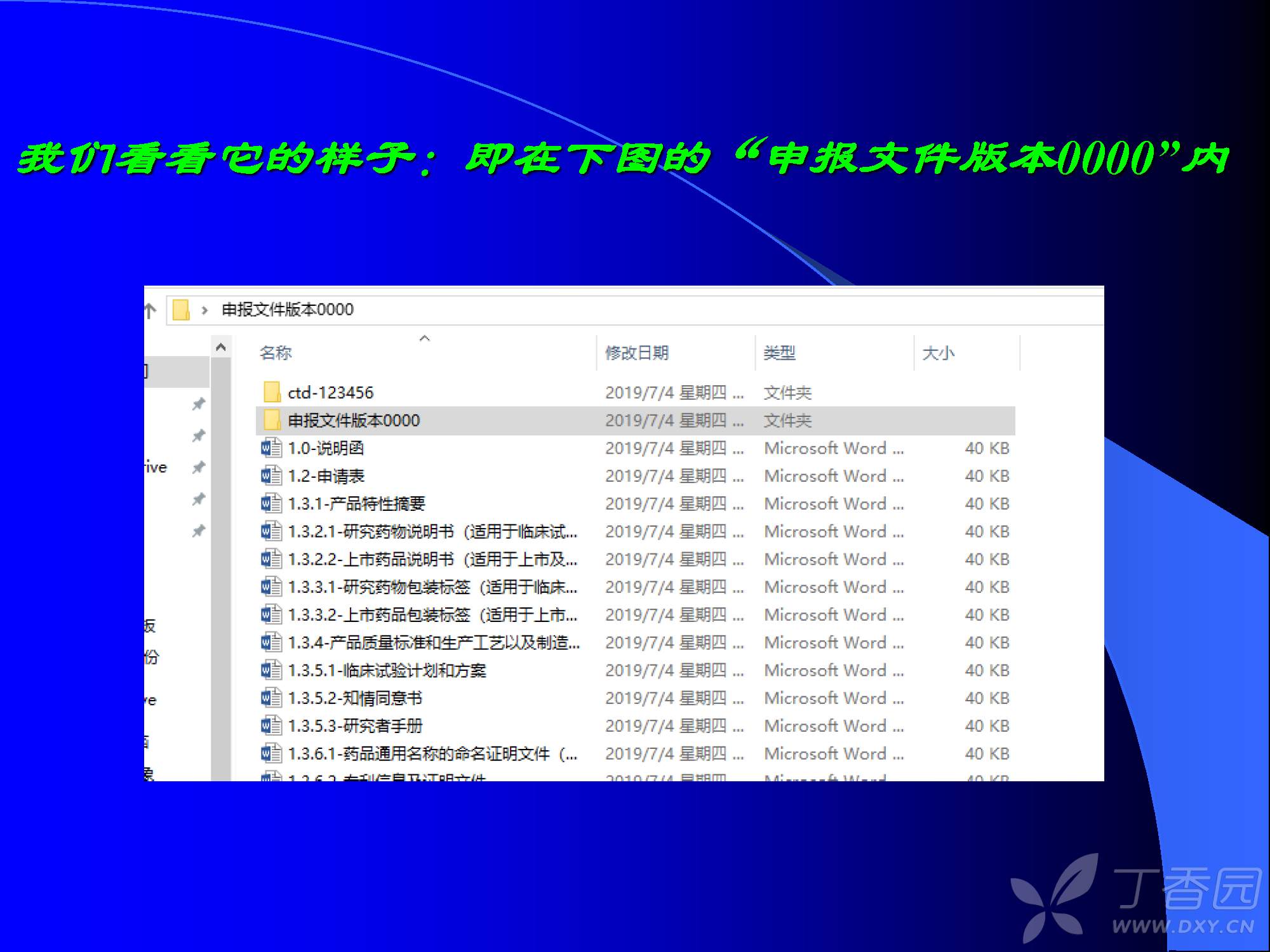
Task: Click 40 KB size of 1.3.6.1 file
Action: (987, 754)
